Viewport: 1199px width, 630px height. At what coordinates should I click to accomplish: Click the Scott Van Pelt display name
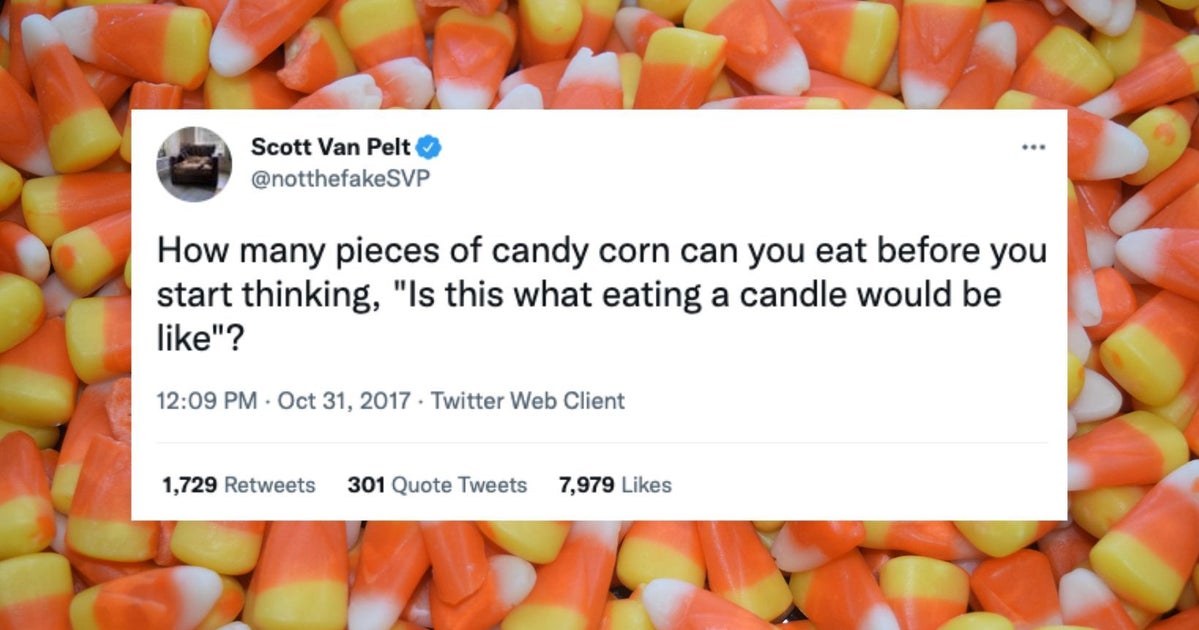point(331,146)
